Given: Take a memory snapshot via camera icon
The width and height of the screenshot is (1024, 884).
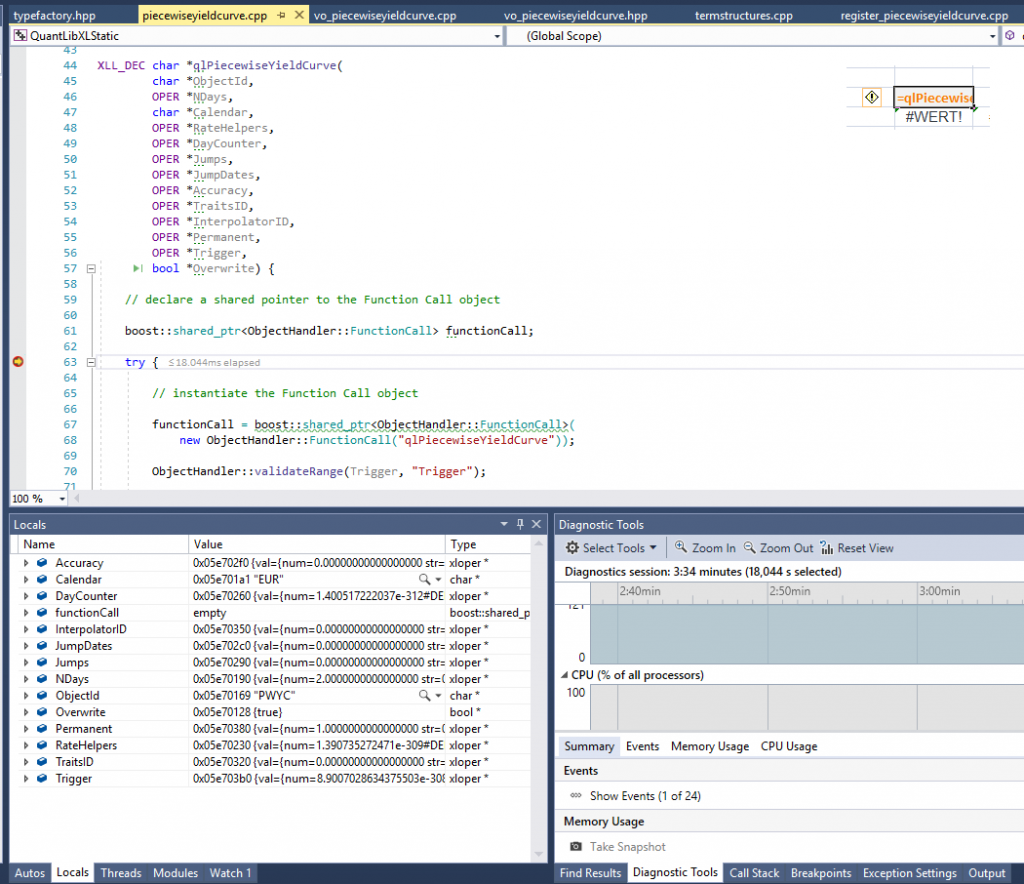Looking at the screenshot, I should [576, 846].
